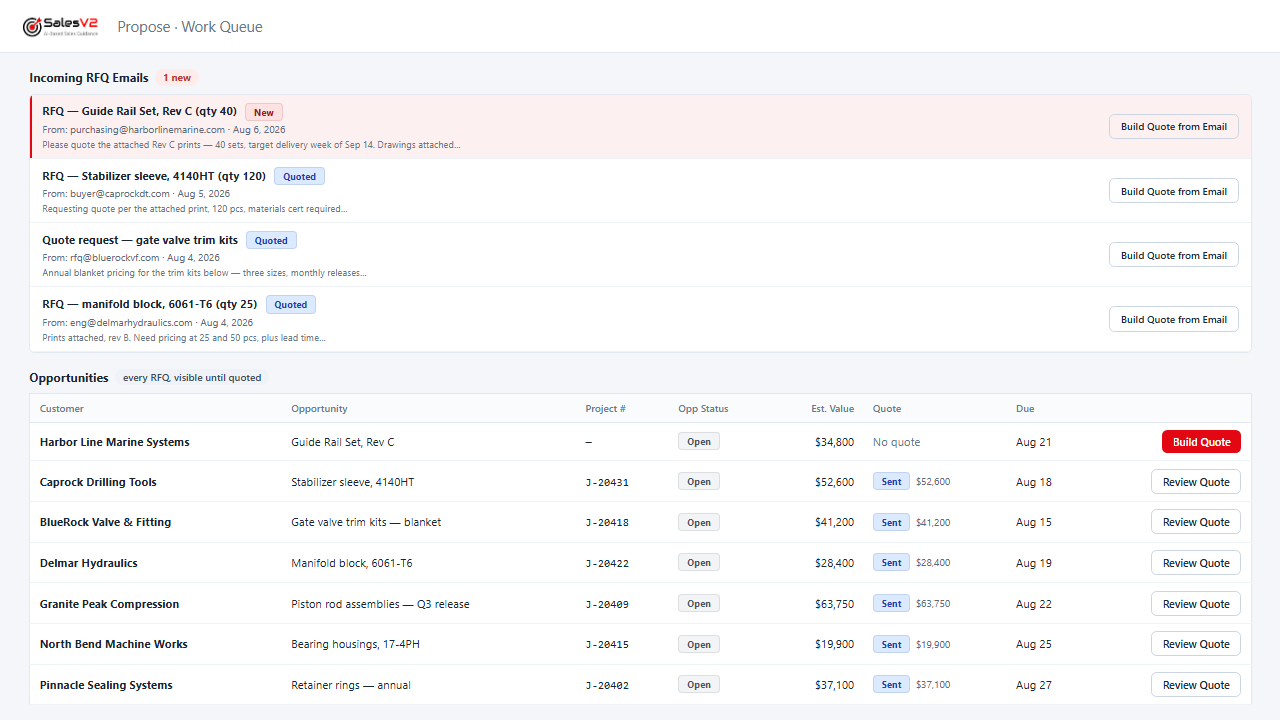
Task: Click the Harbor Line Marine Systems customer name
Action: coord(115,442)
